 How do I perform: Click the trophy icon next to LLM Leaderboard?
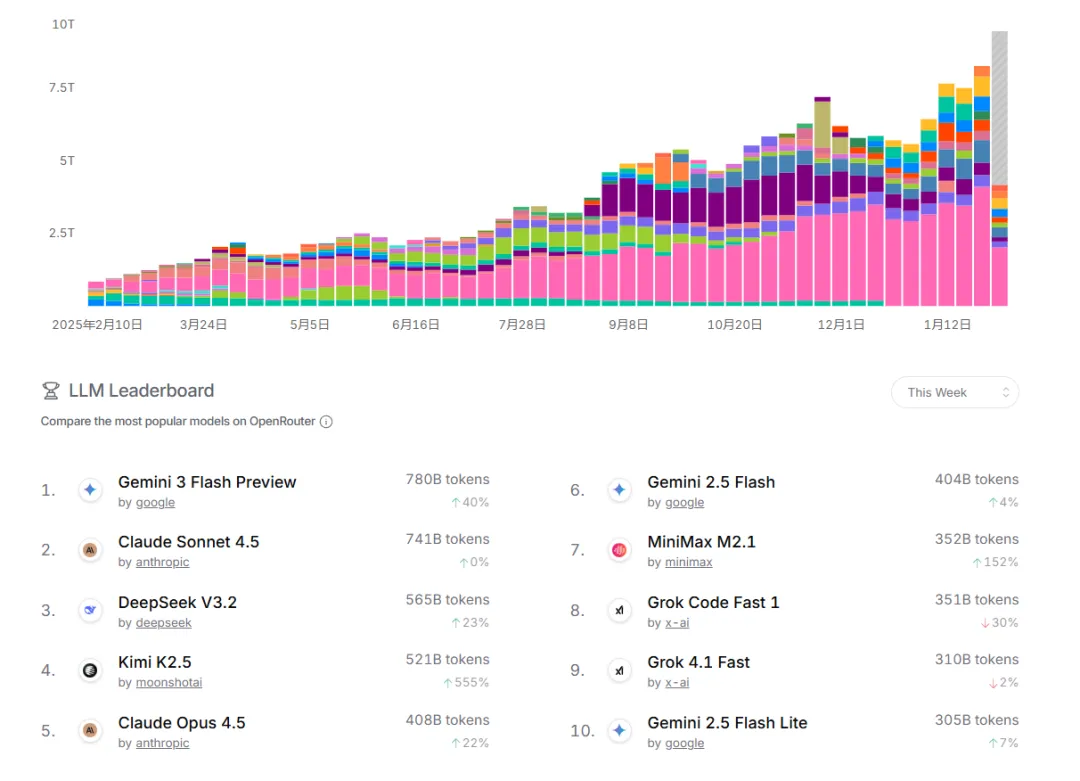pyautogui.click(x=50, y=391)
